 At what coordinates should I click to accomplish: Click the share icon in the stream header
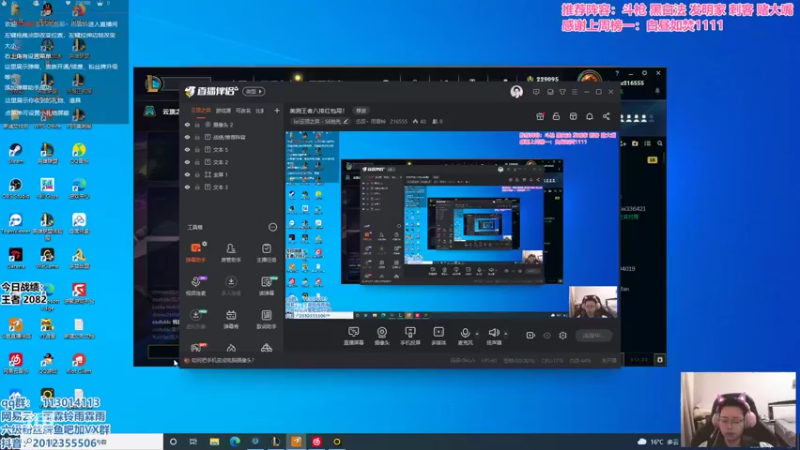606,116
